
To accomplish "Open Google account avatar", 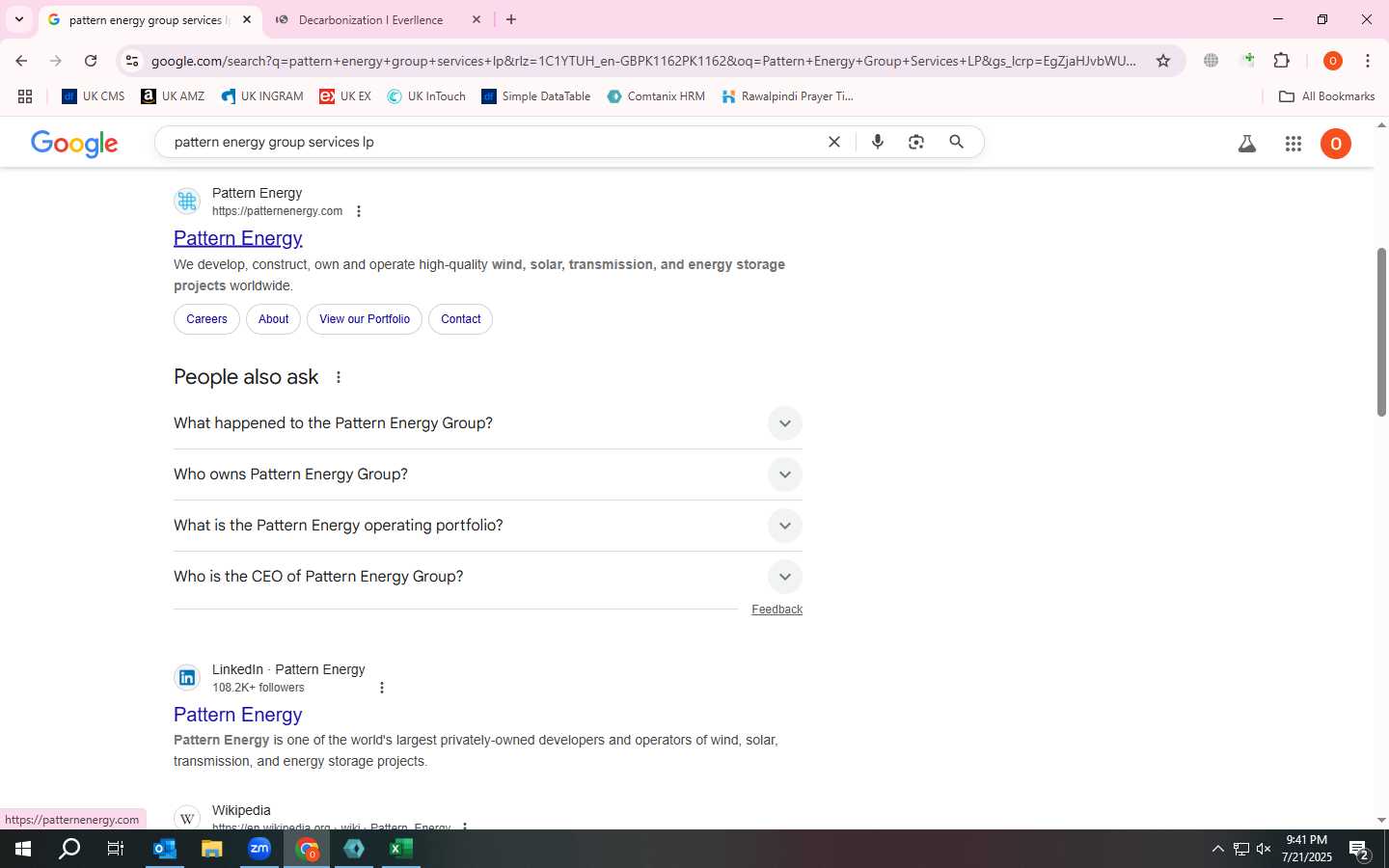I will [1336, 144].
